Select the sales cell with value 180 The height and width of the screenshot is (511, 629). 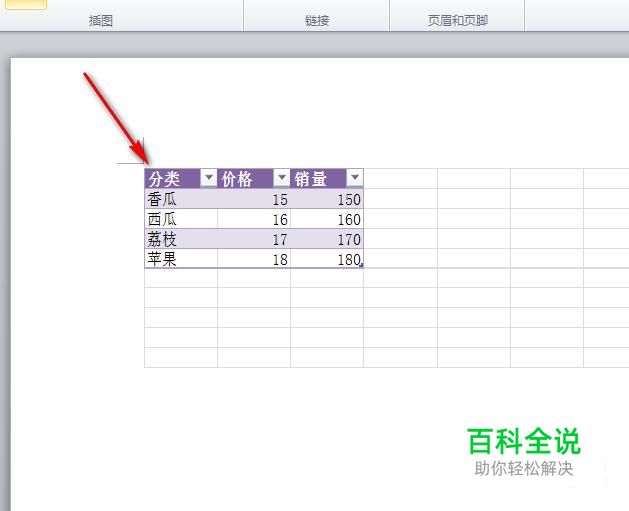click(x=327, y=258)
